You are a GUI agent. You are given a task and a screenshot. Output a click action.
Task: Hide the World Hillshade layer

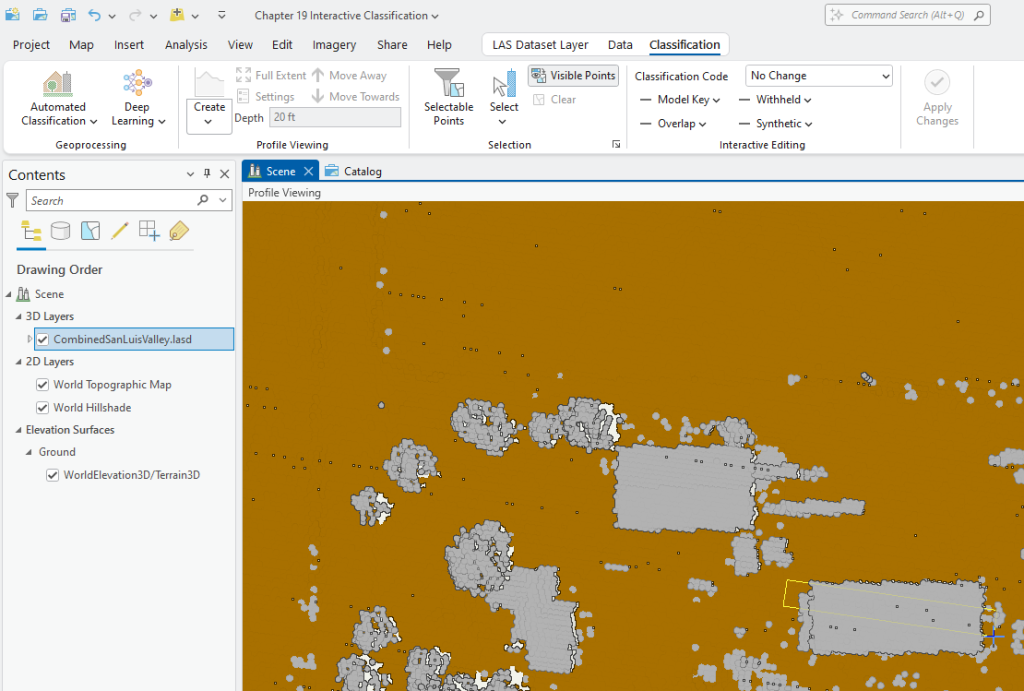coord(42,407)
